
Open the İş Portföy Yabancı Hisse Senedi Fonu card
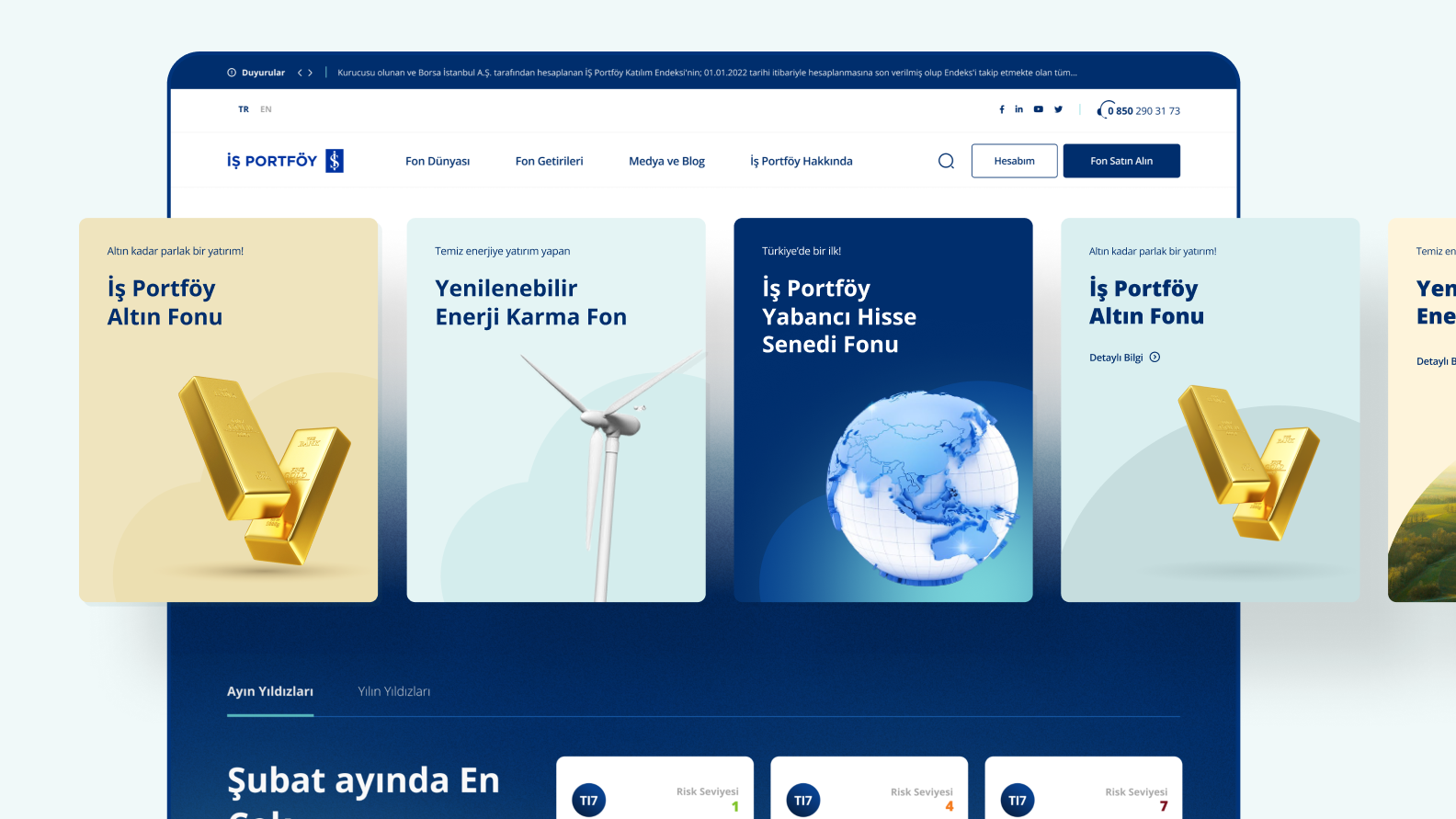(883, 410)
